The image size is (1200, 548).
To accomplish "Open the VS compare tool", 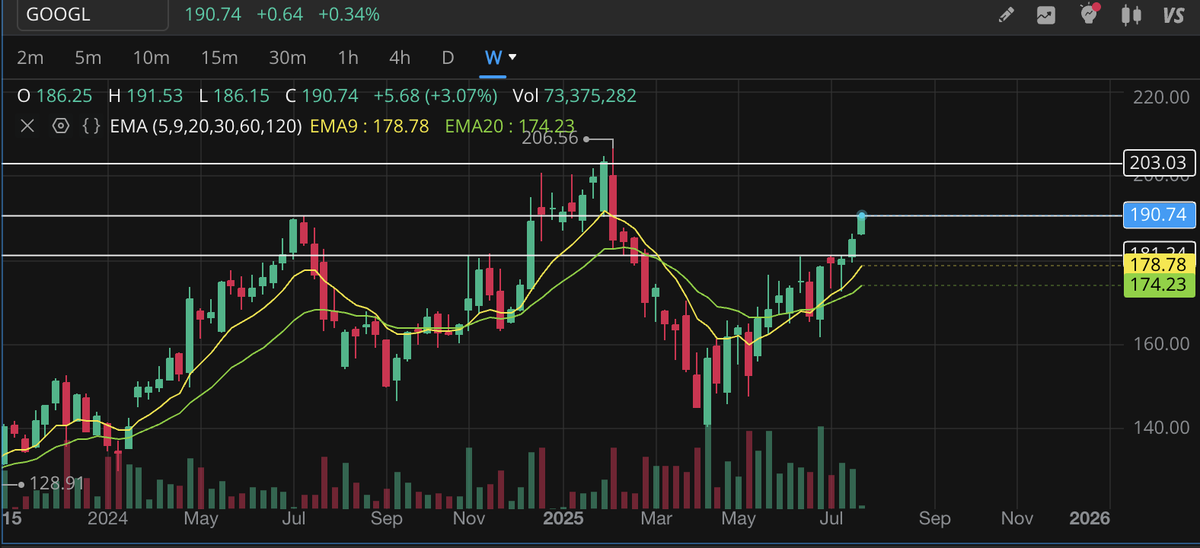I will coord(1174,15).
